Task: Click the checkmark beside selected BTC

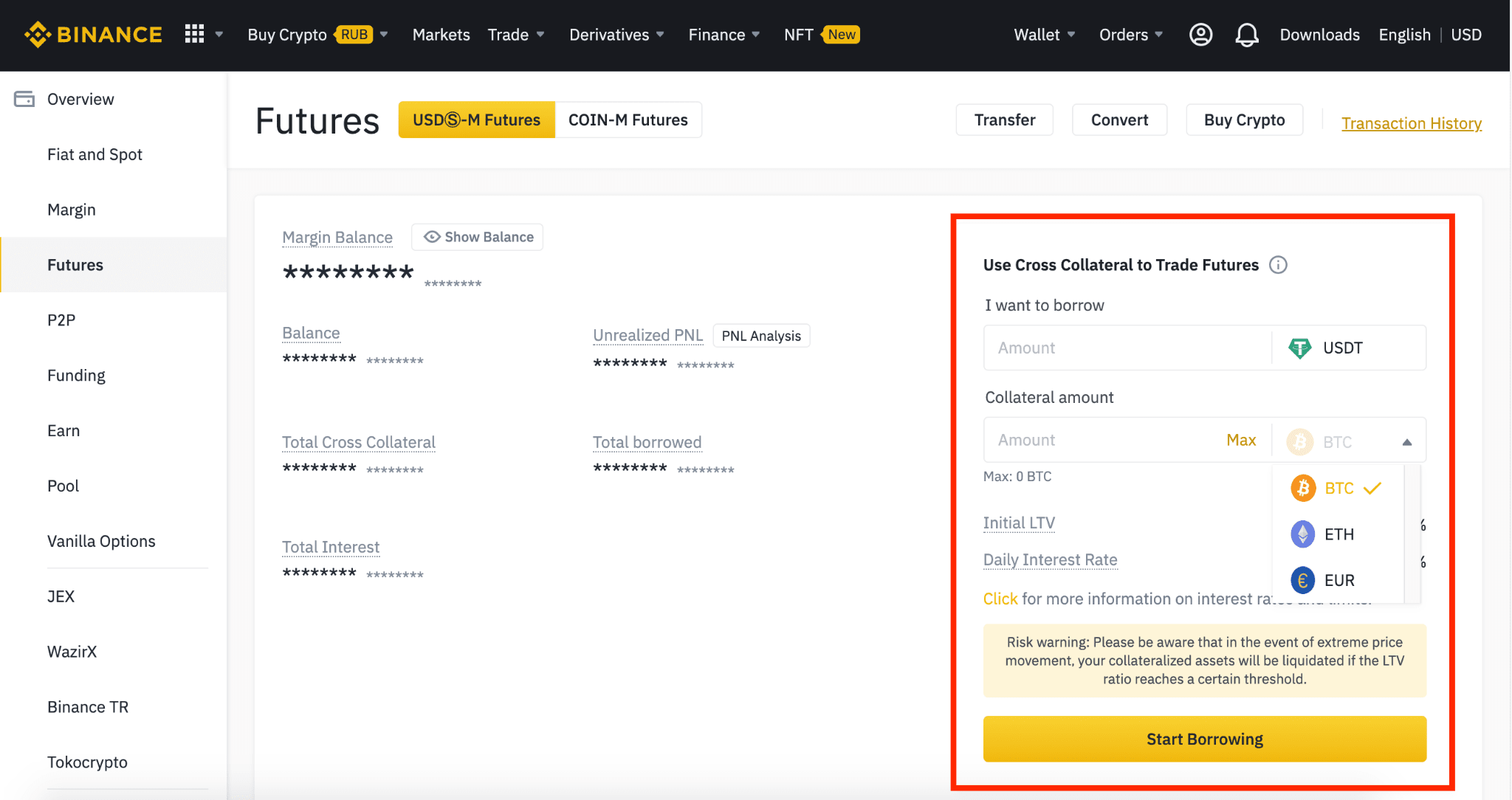Action: coord(1372,488)
